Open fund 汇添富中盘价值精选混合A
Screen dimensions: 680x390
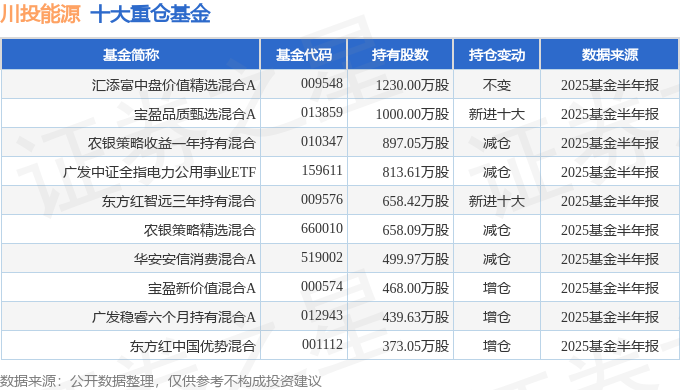[x=173, y=85]
